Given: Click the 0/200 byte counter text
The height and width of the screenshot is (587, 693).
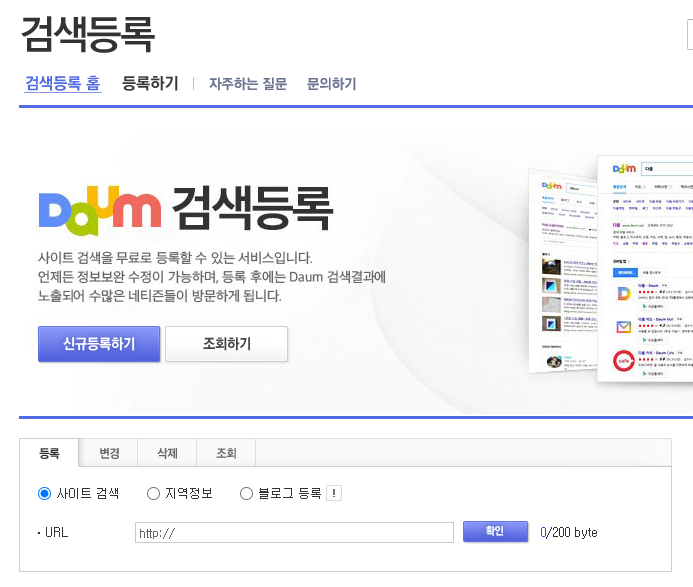Looking at the screenshot, I should click(x=568, y=533).
